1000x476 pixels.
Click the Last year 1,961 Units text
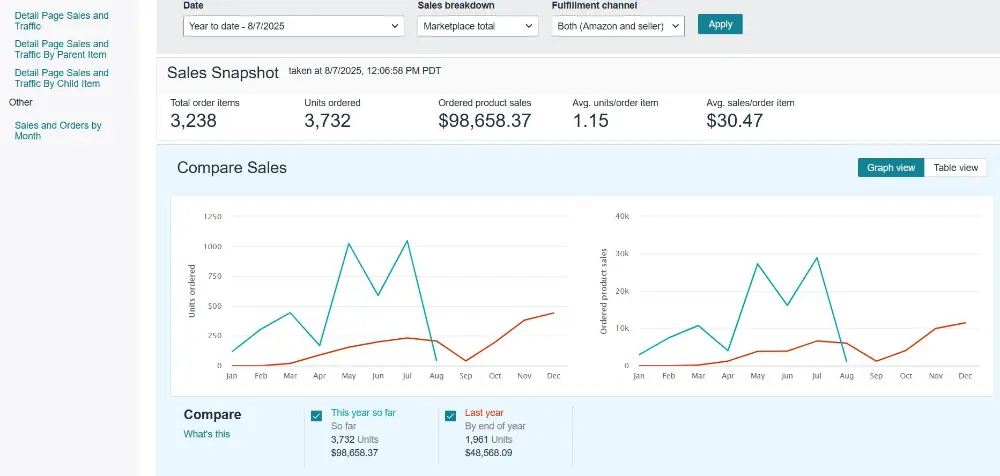pyautogui.click(x=489, y=440)
